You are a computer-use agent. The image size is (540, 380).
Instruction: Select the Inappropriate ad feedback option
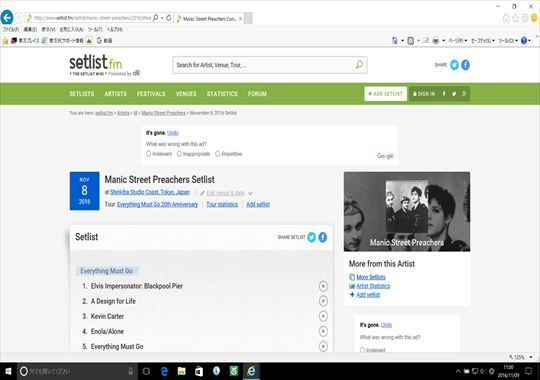179,154
